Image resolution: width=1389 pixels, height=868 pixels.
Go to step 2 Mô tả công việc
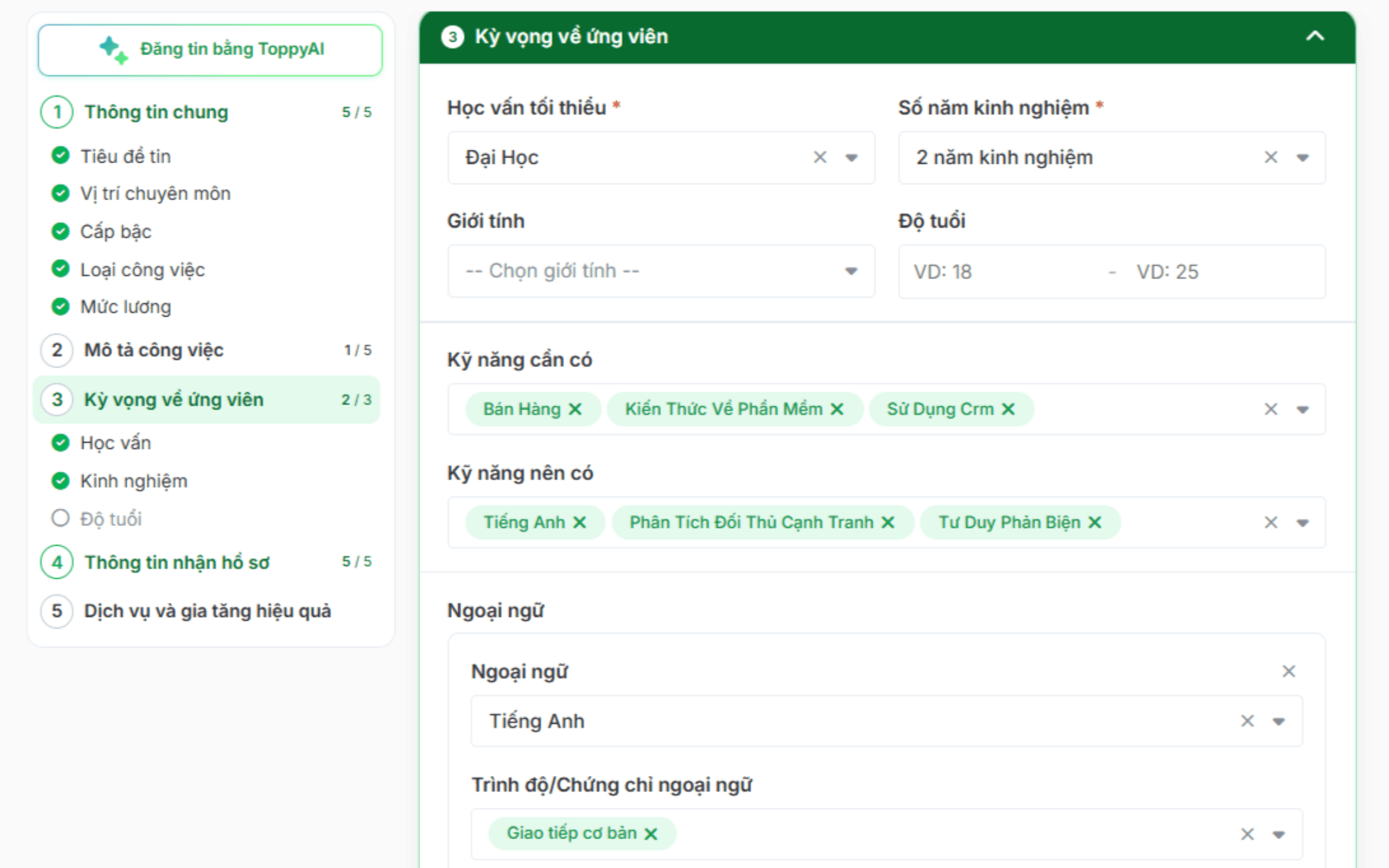click(207, 350)
